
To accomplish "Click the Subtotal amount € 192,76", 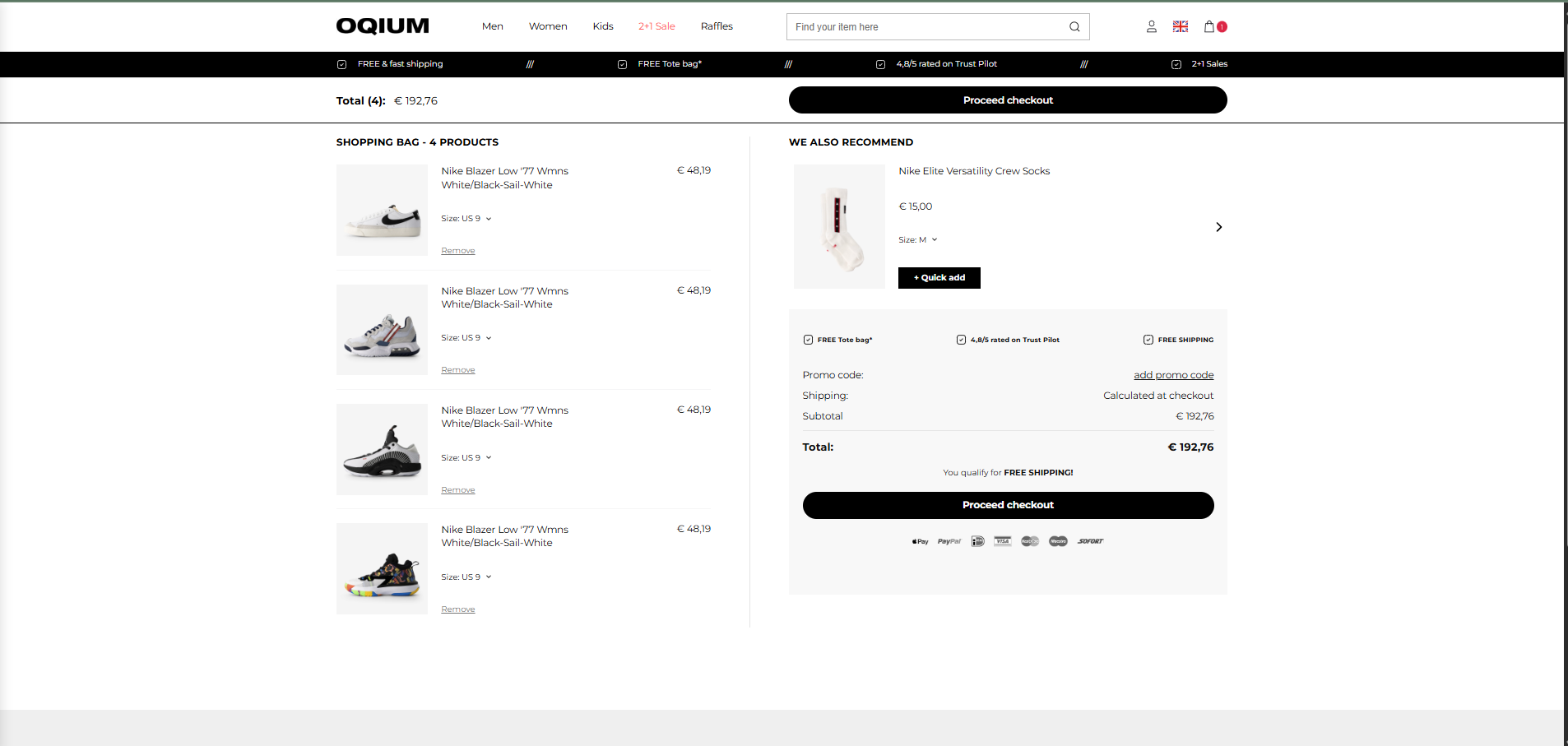I will coord(1195,416).
